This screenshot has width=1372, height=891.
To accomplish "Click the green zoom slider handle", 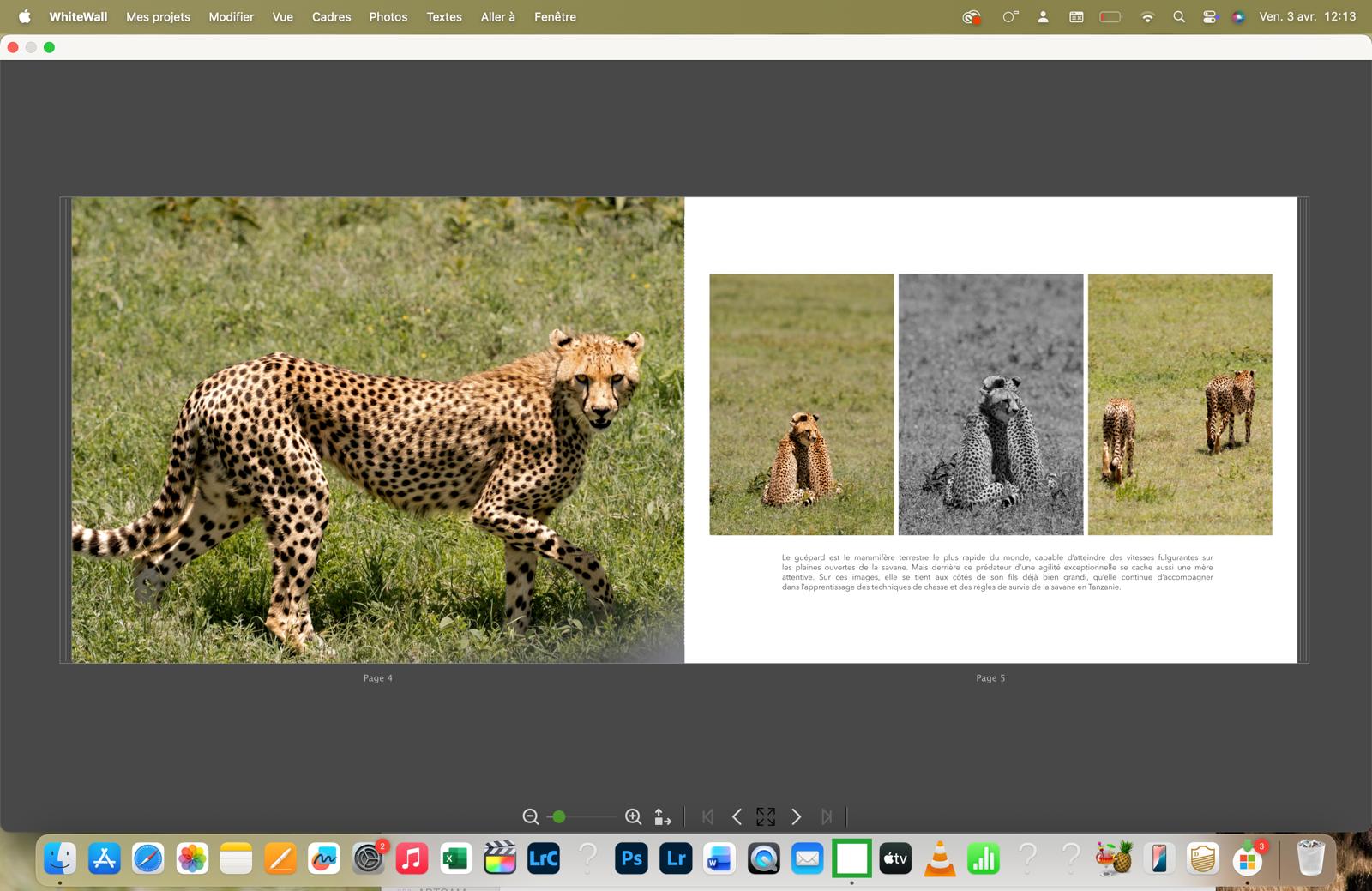I will pyautogui.click(x=559, y=816).
